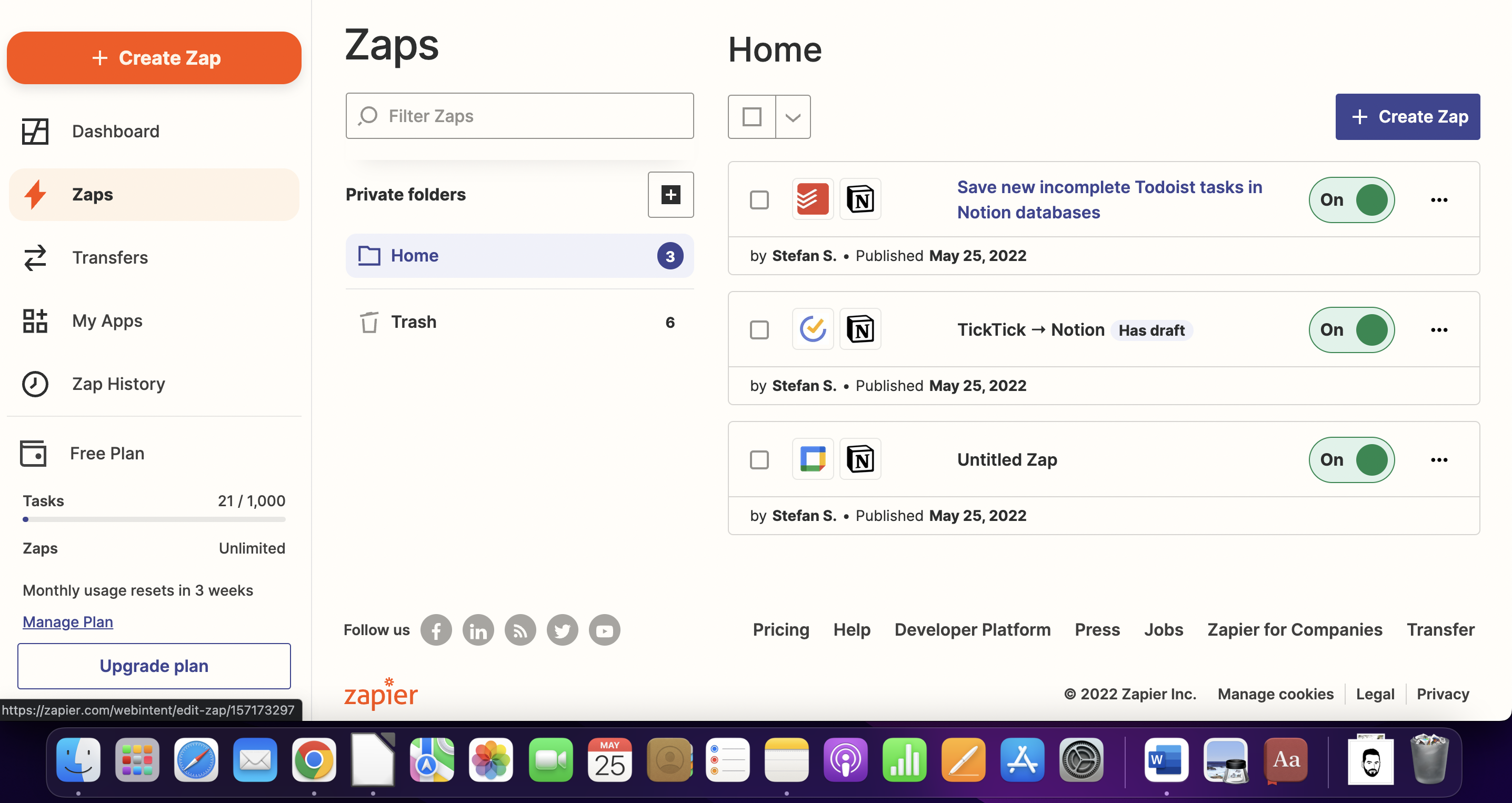Click the TickTick app icon
This screenshot has height=803, width=1512.
tap(813, 329)
